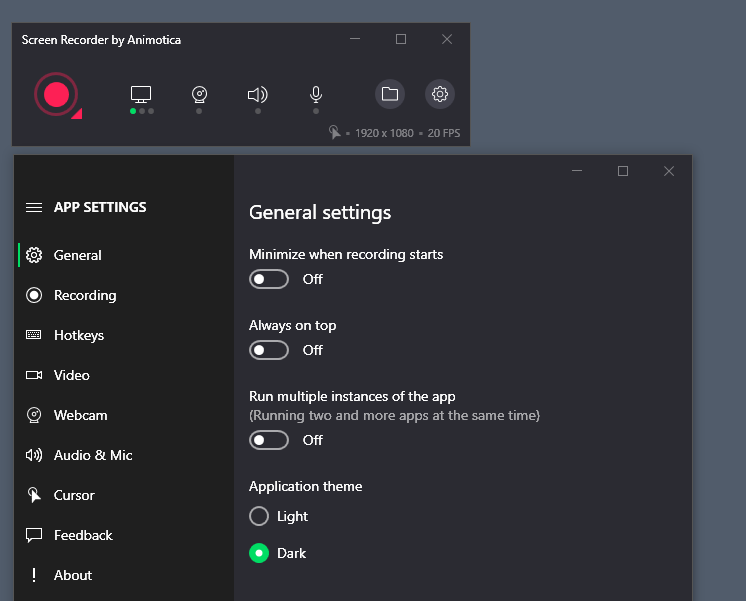Image resolution: width=746 pixels, height=601 pixels.
Task: Turn on the Always on top switch
Action: point(269,350)
